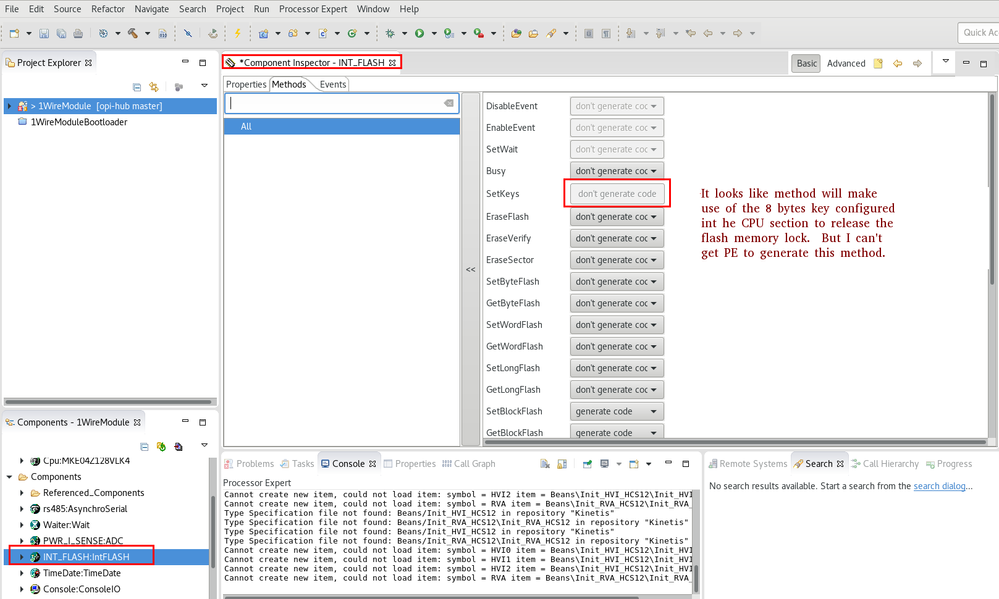The image size is (999, 599).
Task: Click the yellow note icon in Component Inspector
Action: pos(878,63)
